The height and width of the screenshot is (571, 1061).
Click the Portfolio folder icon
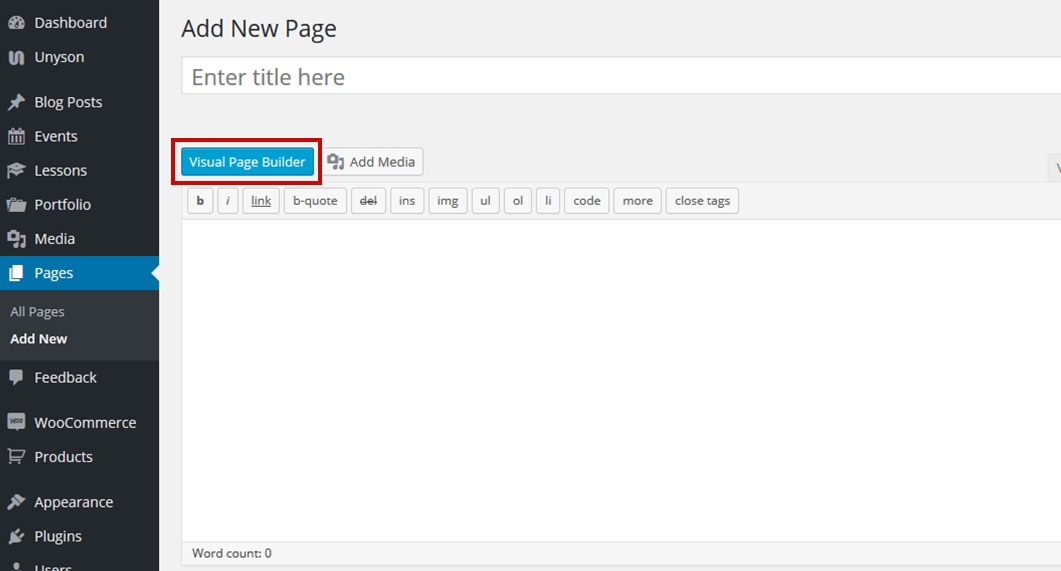click(x=16, y=204)
